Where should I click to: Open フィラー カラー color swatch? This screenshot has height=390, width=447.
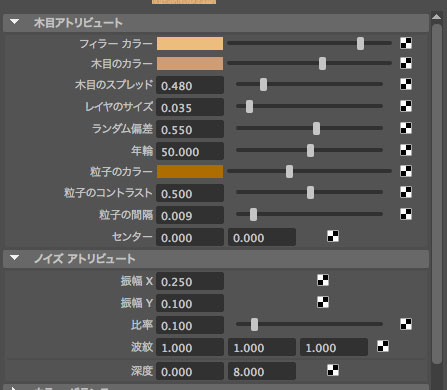(190, 43)
